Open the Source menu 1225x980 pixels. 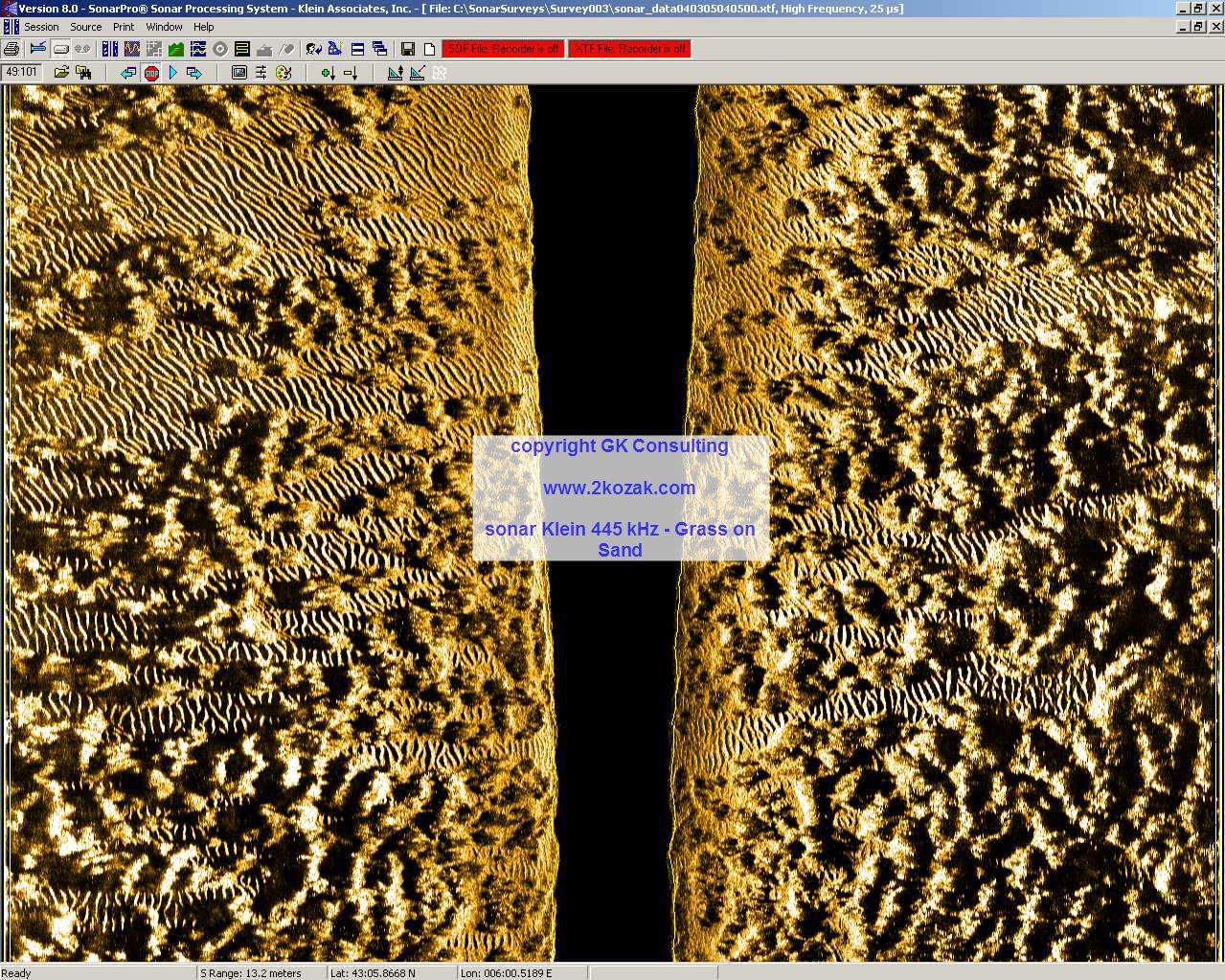[x=85, y=27]
